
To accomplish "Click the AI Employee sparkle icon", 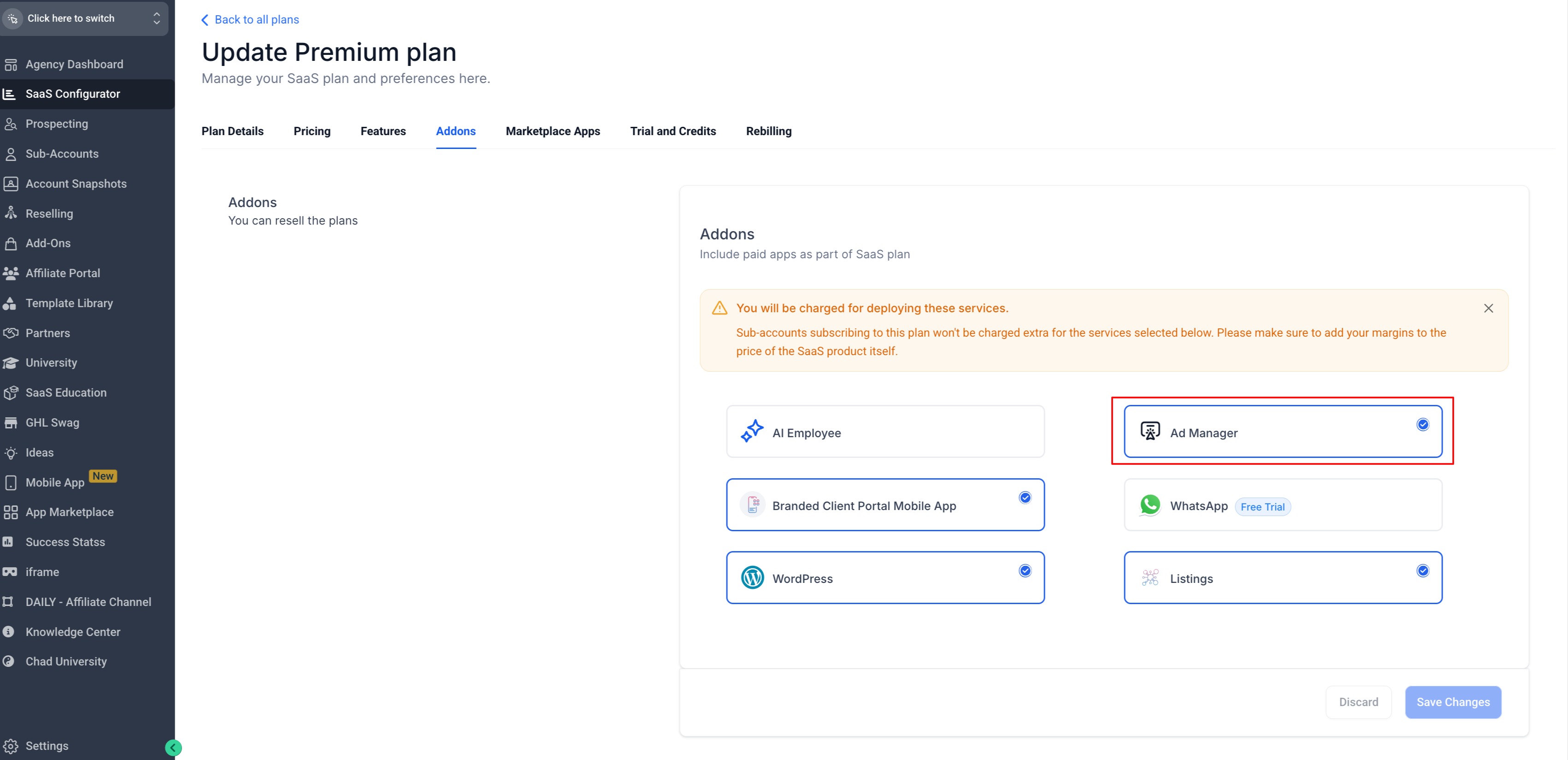I will pyautogui.click(x=752, y=431).
